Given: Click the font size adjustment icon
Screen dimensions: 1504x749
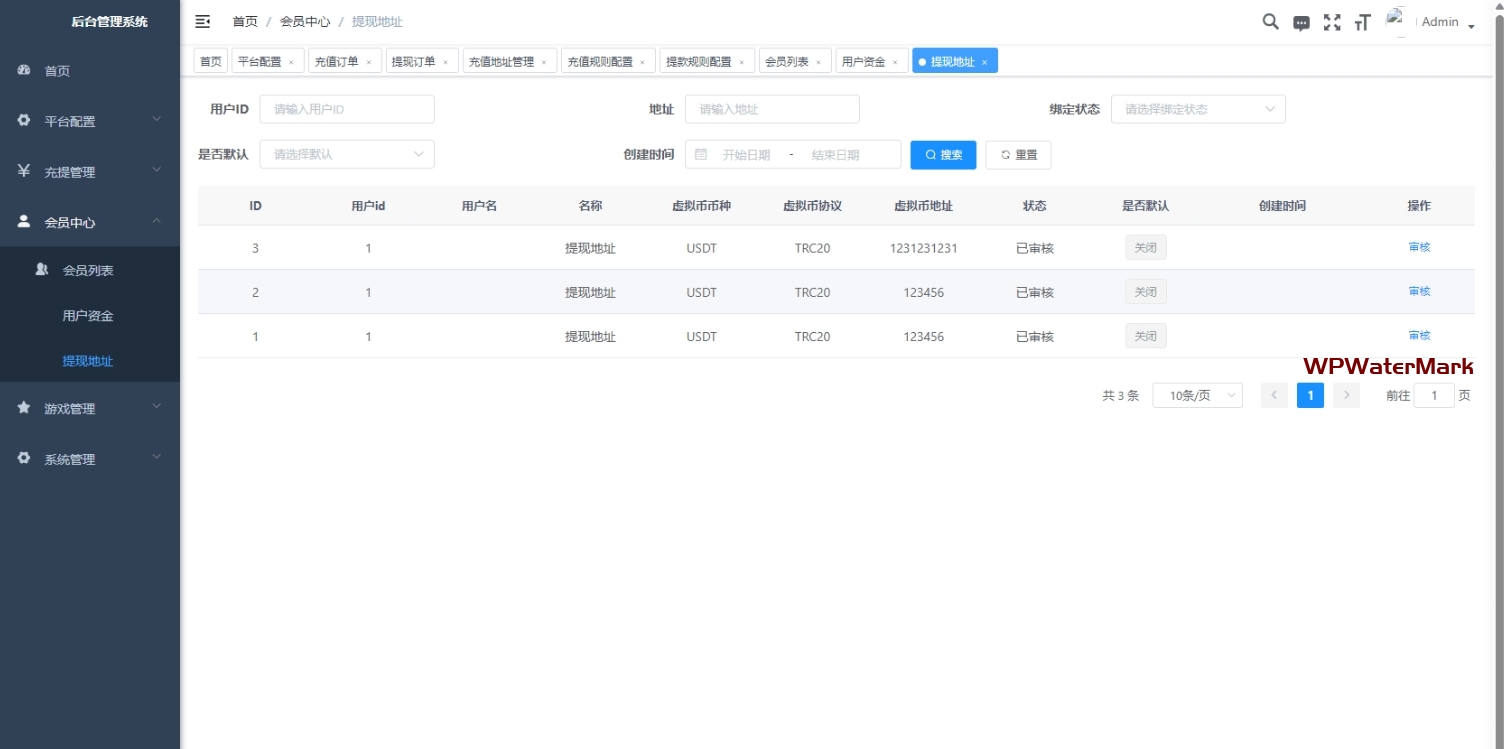Looking at the screenshot, I should click(1362, 23).
